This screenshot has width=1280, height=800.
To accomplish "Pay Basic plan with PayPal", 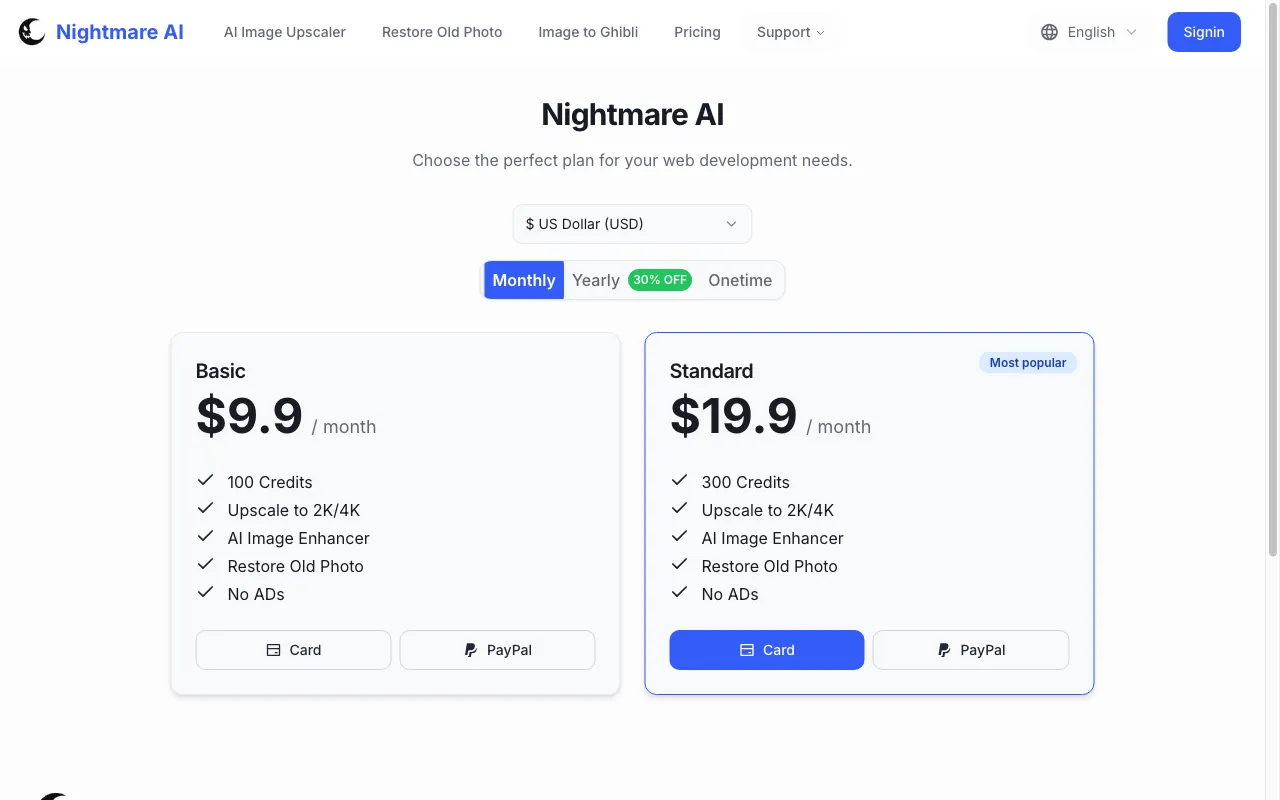I will [x=497, y=650].
